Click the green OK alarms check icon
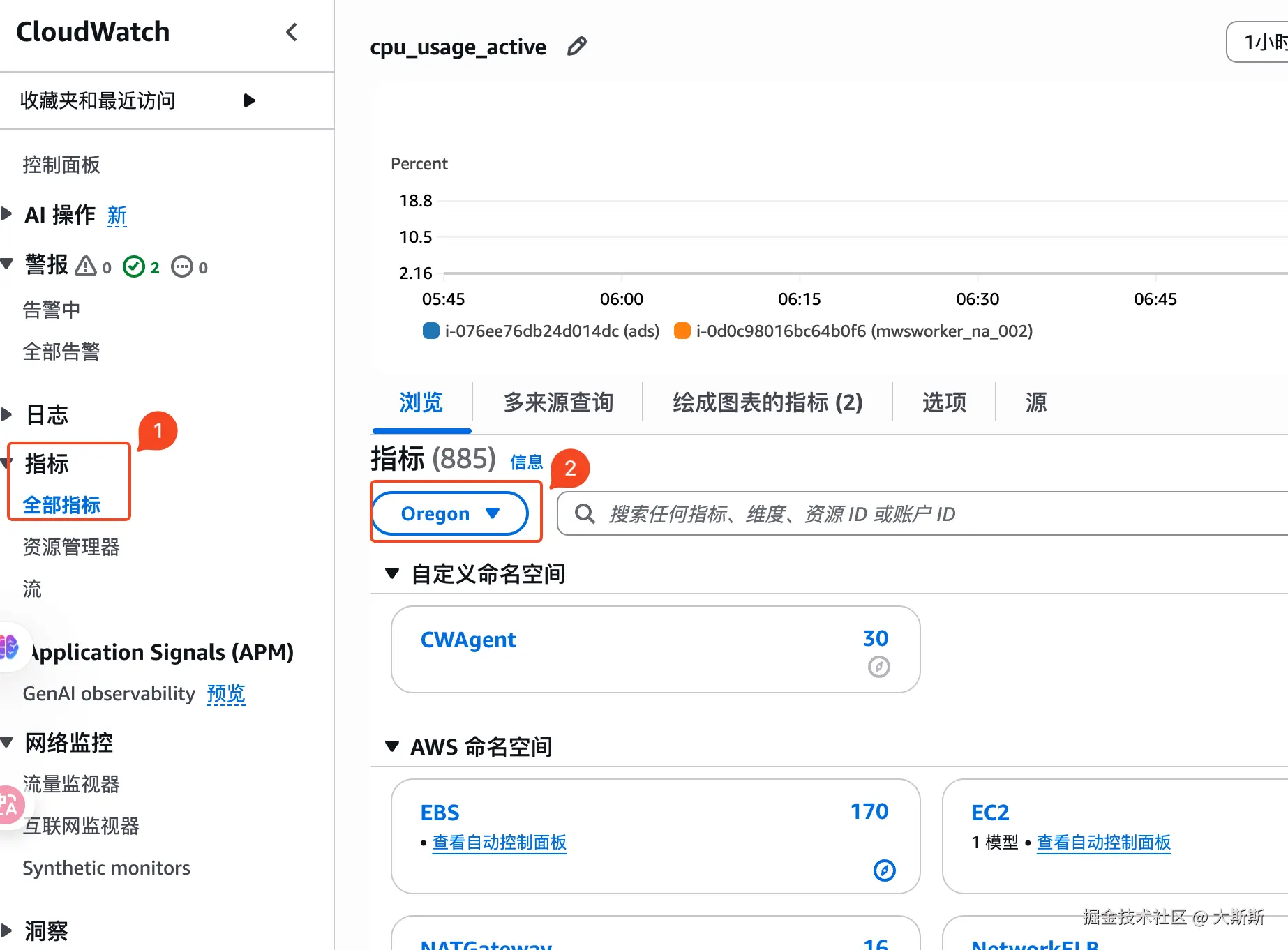This screenshot has width=1288, height=950. [x=134, y=266]
